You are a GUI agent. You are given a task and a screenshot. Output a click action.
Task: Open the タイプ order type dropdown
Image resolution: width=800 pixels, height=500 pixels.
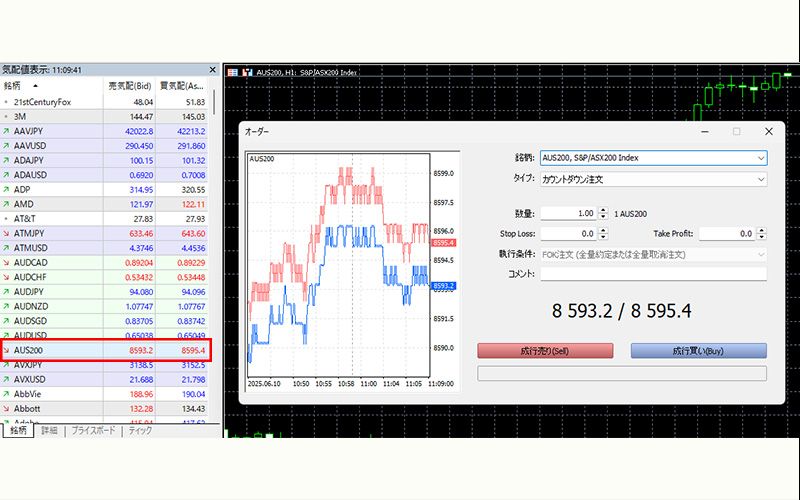tap(761, 180)
